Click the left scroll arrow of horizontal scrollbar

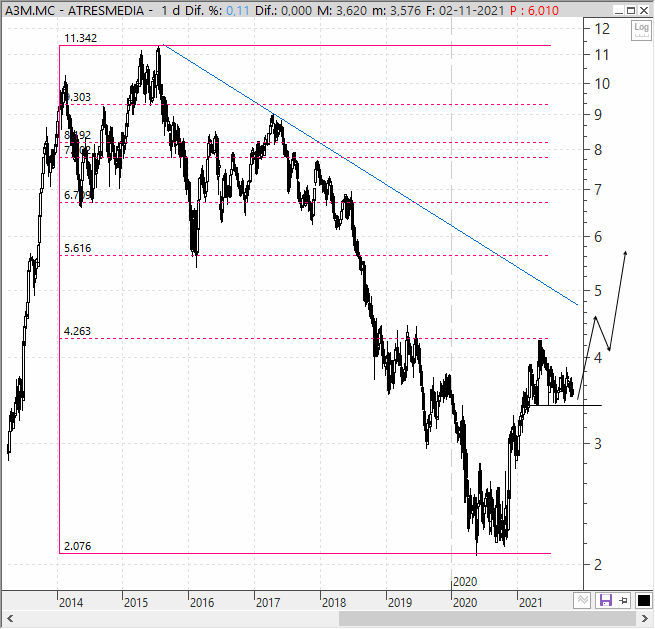tap(10, 619)
